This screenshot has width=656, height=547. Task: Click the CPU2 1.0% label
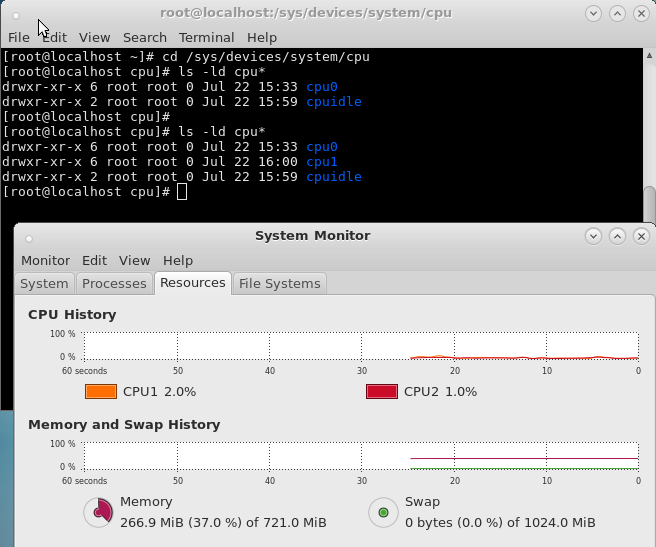click(x=440, y=392)
